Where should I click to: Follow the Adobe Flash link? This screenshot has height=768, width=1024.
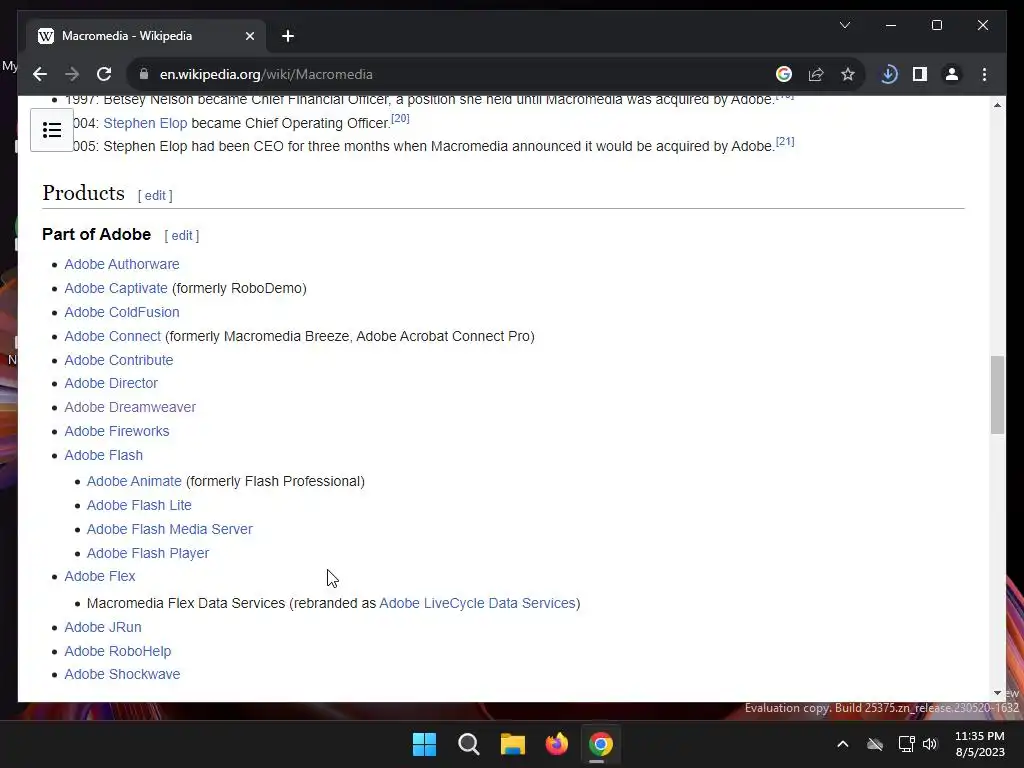(103, 455)
